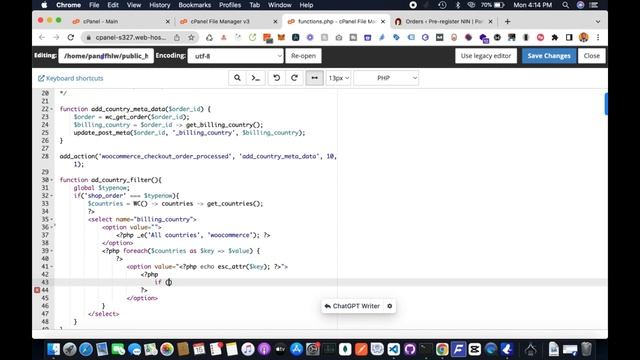Click the error marker on line 44
The width and height of the screenshot is (640, 360).
(37, 290)
